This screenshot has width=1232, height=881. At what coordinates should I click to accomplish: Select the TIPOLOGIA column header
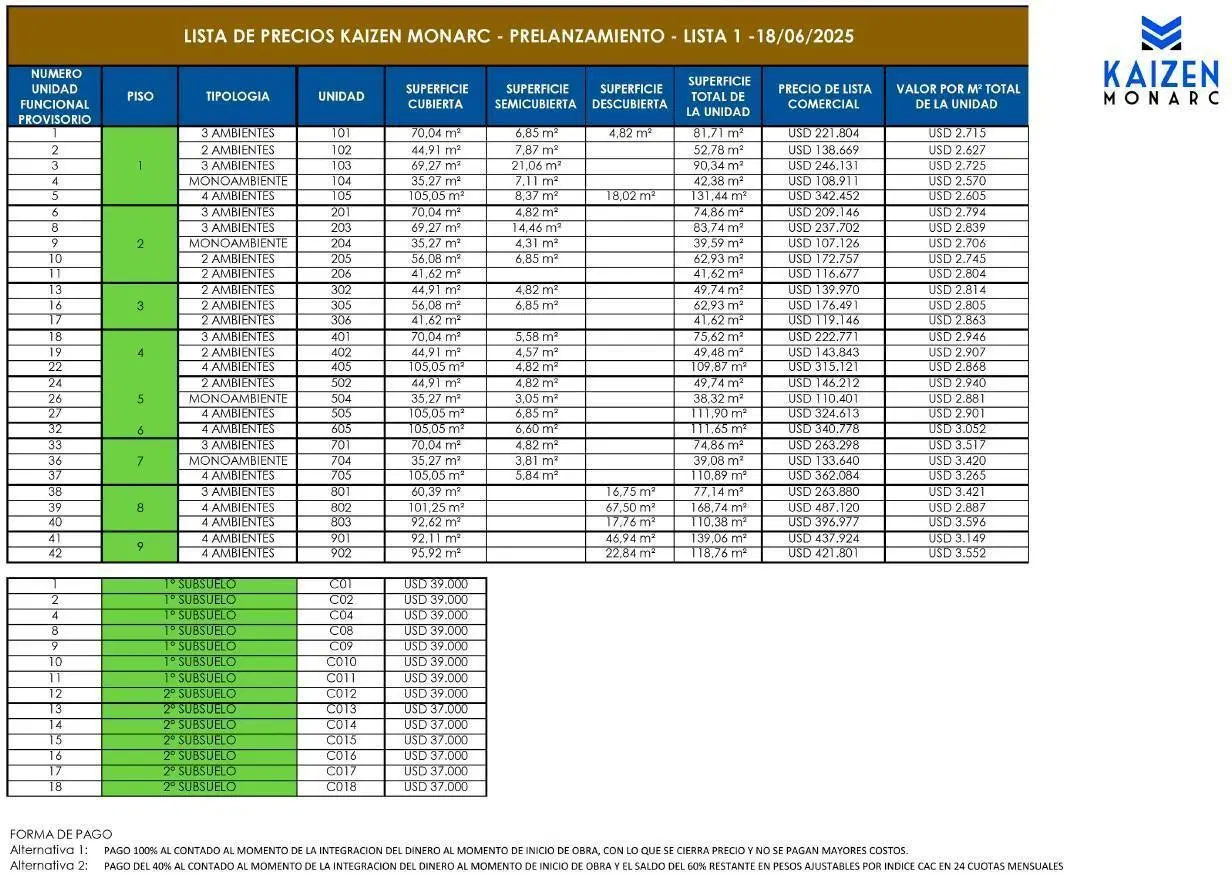pos(237,96)
